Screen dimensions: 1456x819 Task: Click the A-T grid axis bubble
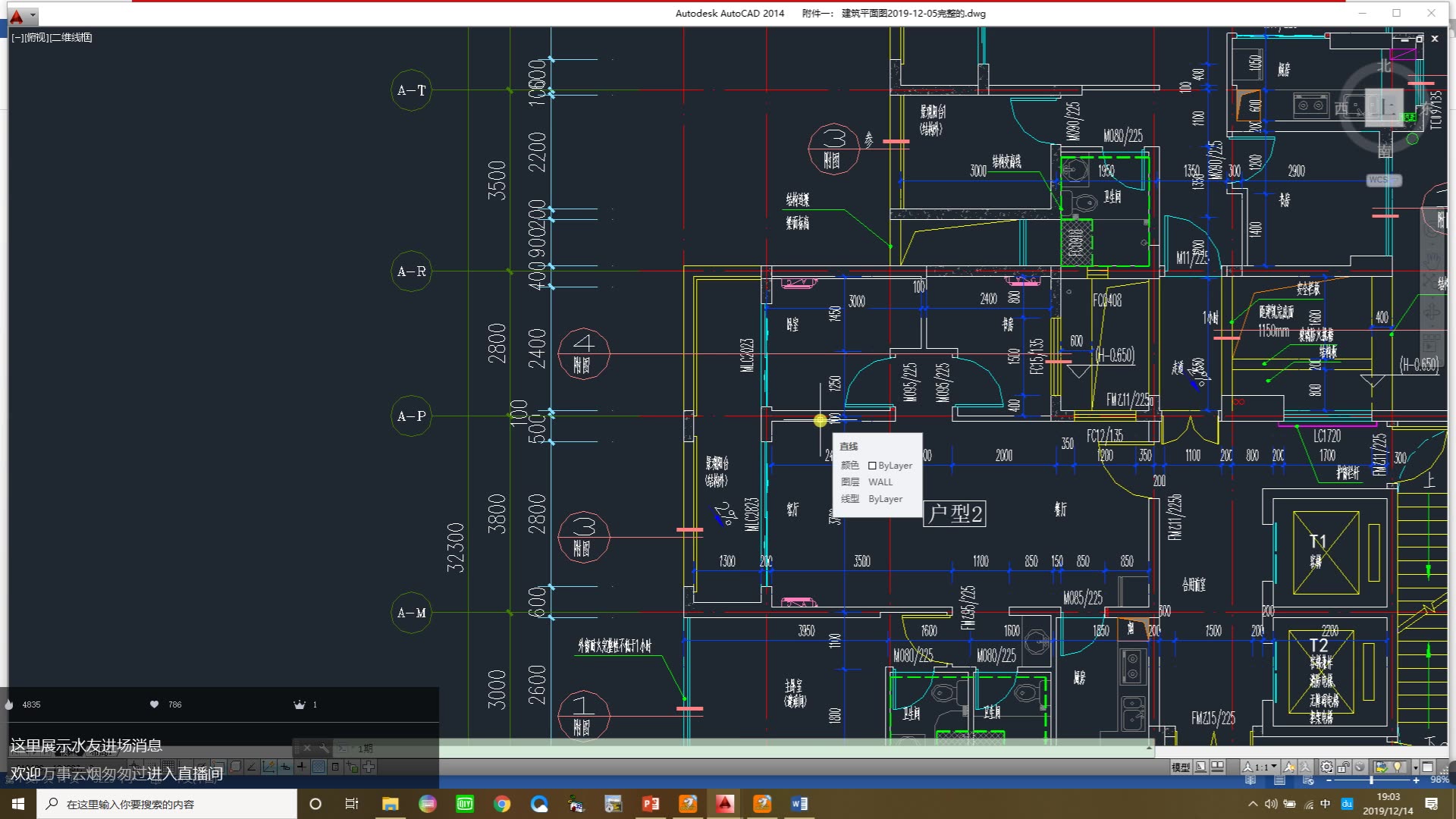tap(411, 90)
